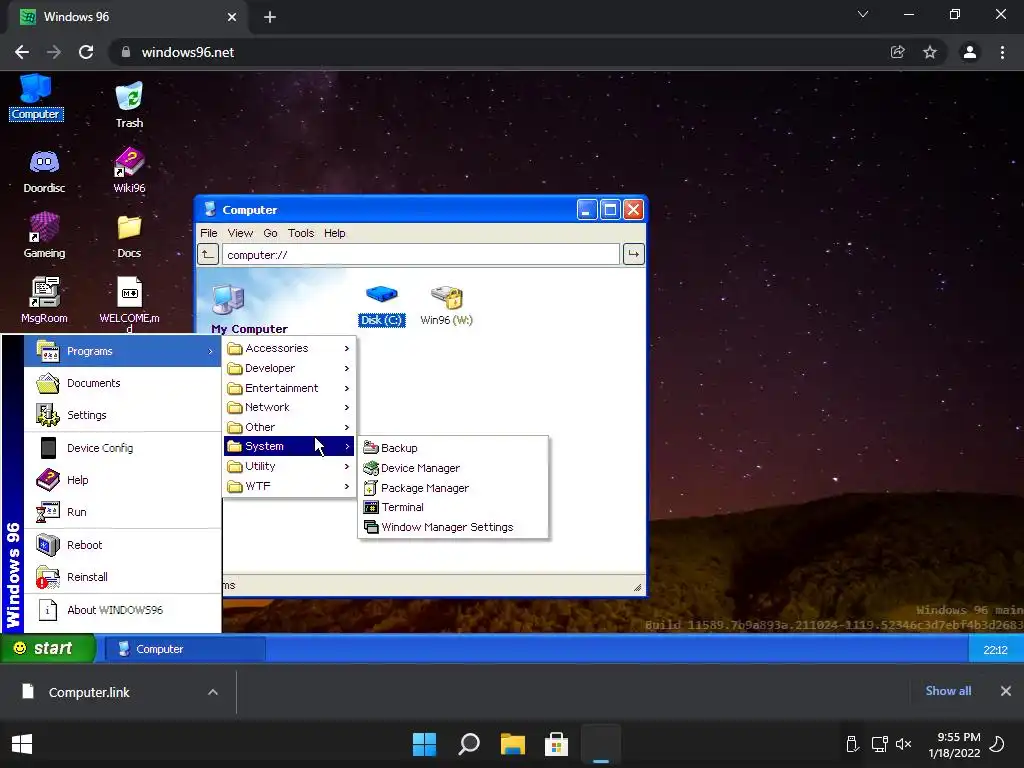
Task: Choose Run in the start menu
Action: pyautogui.click(x=123, y=512)
